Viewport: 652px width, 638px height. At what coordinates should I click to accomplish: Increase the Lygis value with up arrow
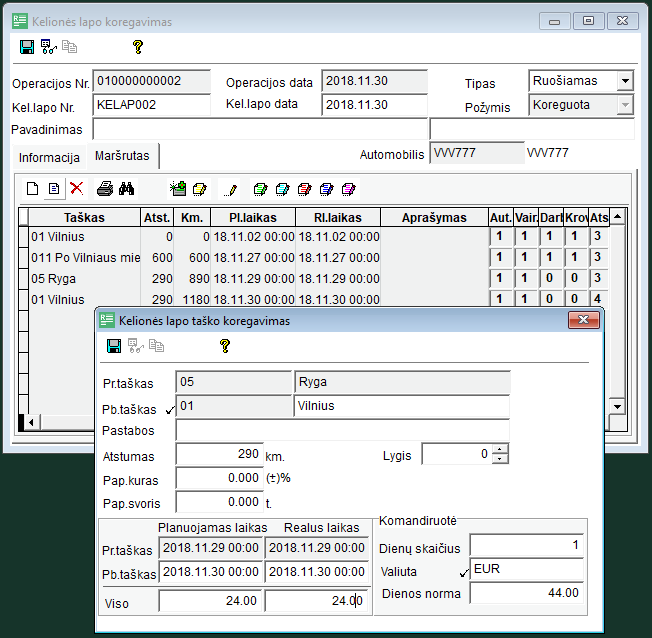(500, 449)
